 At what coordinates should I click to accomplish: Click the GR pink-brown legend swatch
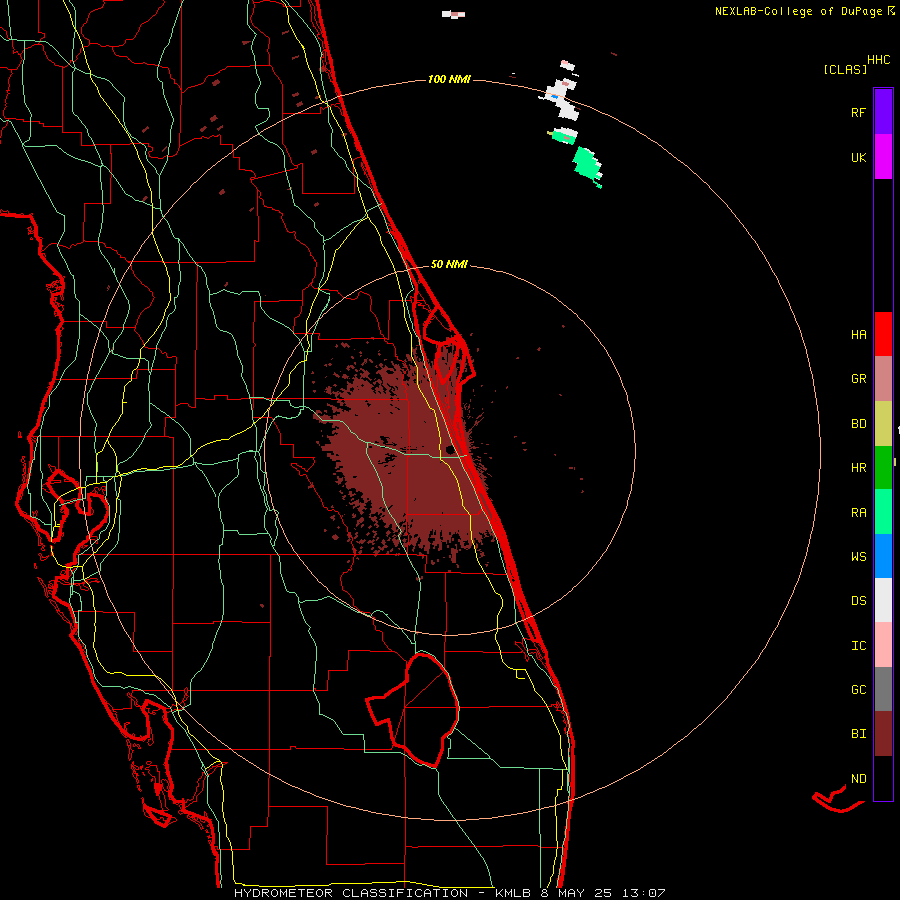point(883,379)
